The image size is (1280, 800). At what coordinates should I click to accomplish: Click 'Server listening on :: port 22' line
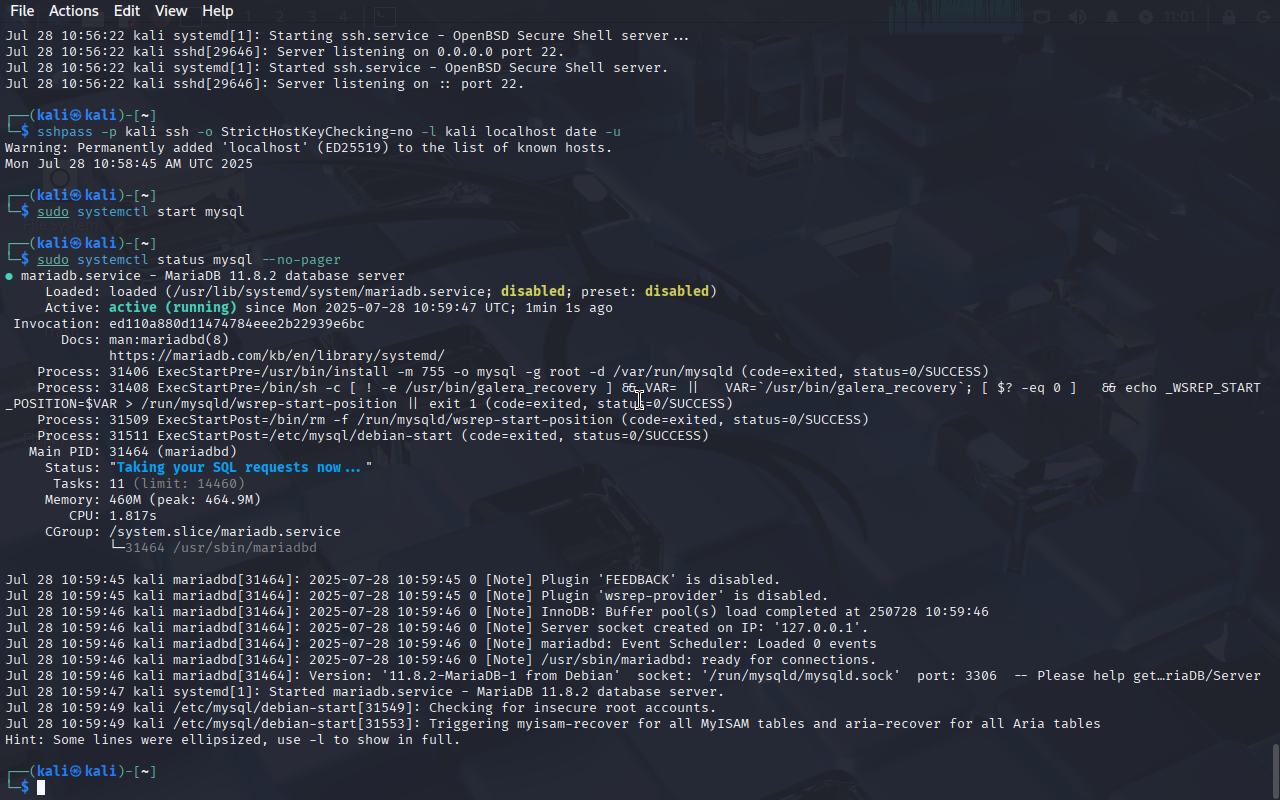tap(265, 84)
